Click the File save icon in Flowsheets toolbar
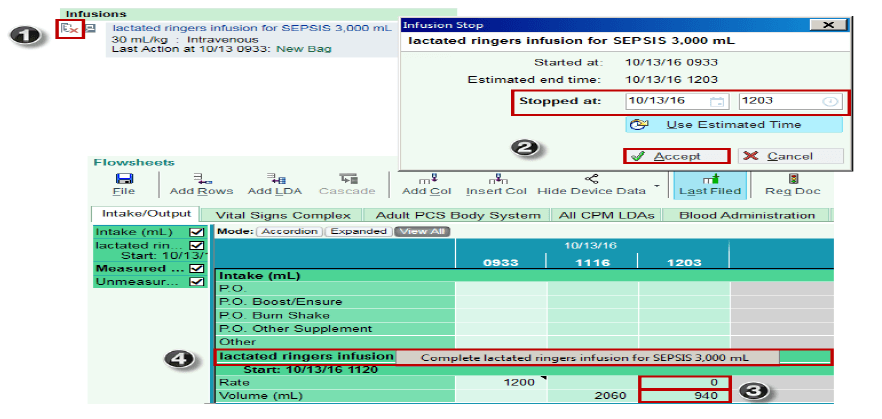The image size is (882, 419). click(124, 179)
